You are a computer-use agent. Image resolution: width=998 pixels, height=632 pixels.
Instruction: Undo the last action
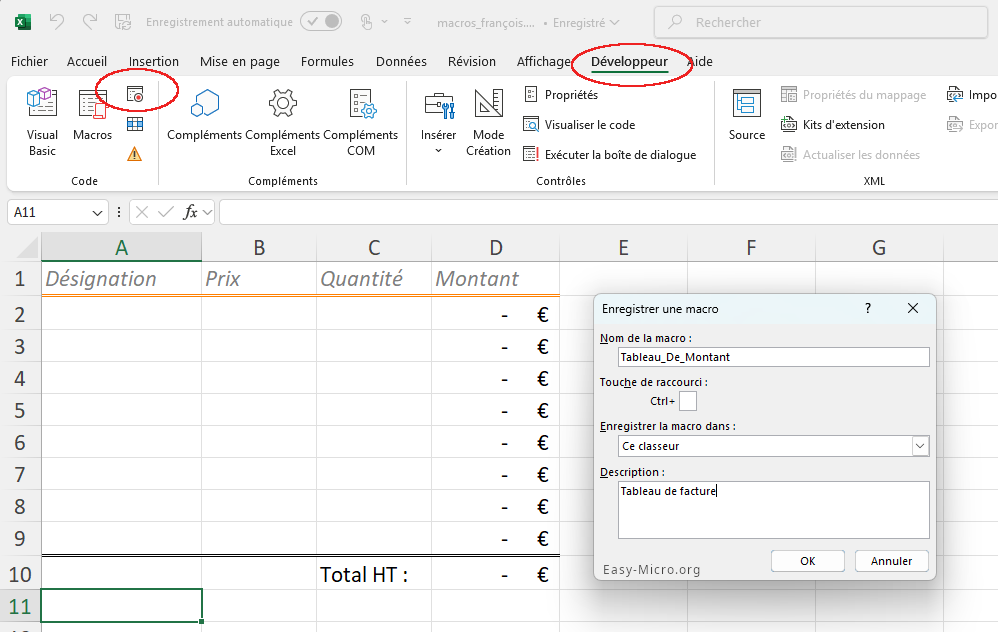57,22
